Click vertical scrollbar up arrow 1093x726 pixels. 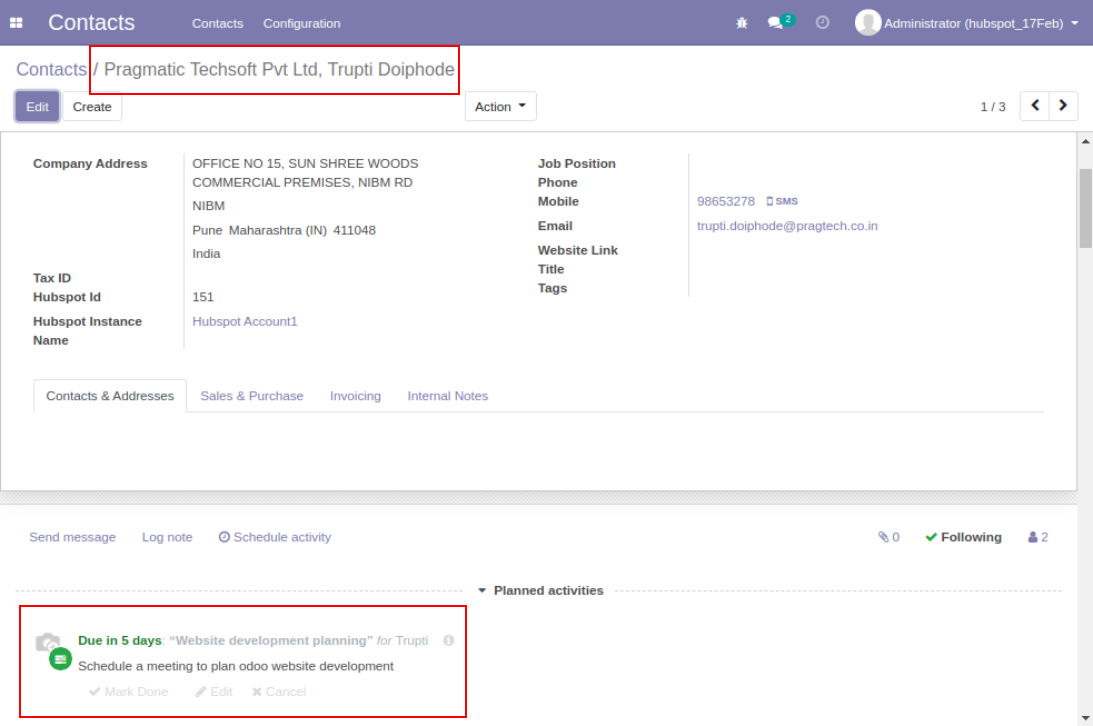coord(1085,141)
